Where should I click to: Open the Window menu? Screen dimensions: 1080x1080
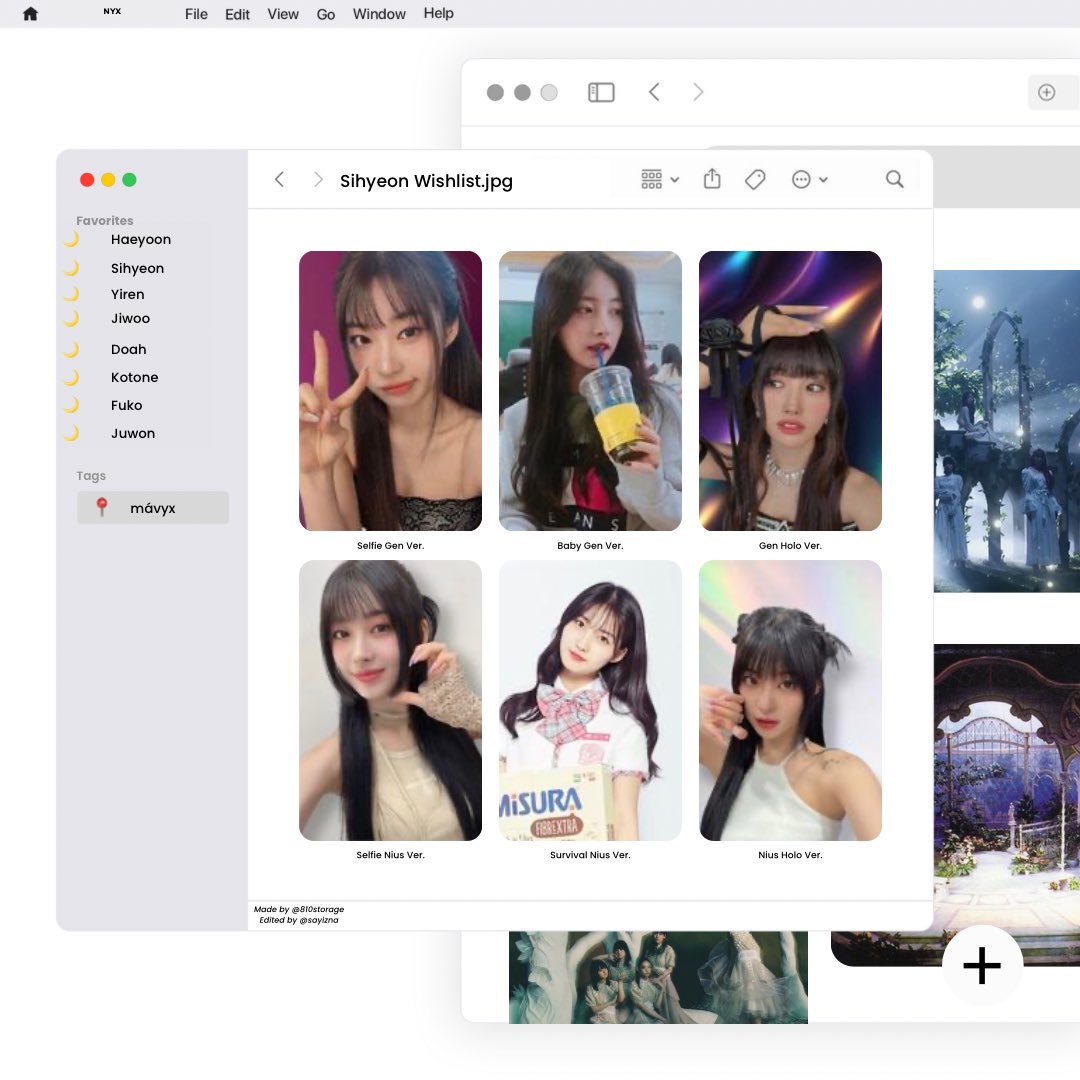379,14
